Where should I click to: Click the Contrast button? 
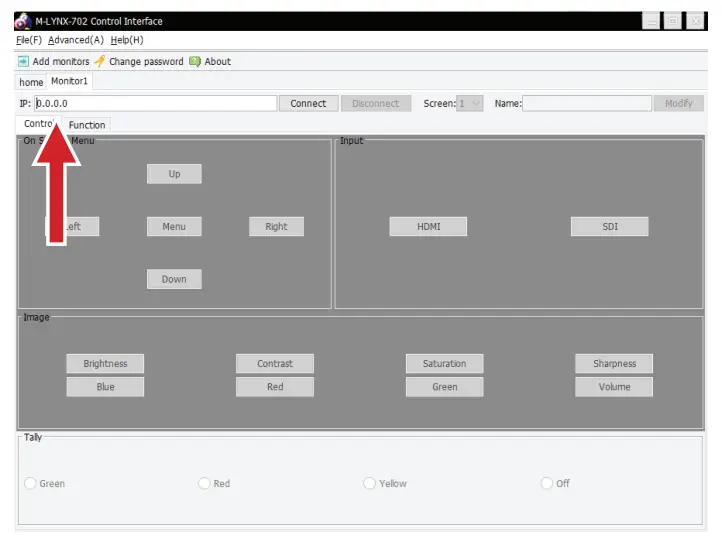point(275,363)
